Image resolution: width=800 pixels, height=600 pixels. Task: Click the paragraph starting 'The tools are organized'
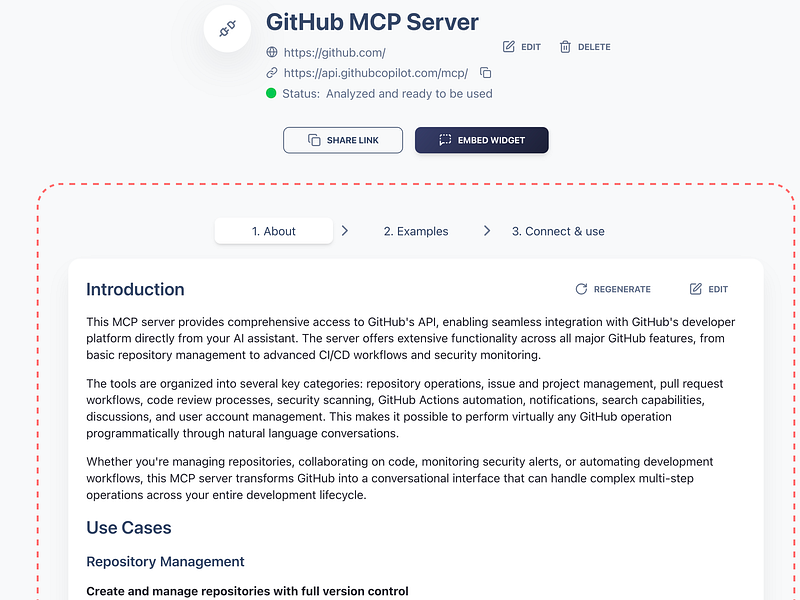pyautogui.click(x=405, y=408)
